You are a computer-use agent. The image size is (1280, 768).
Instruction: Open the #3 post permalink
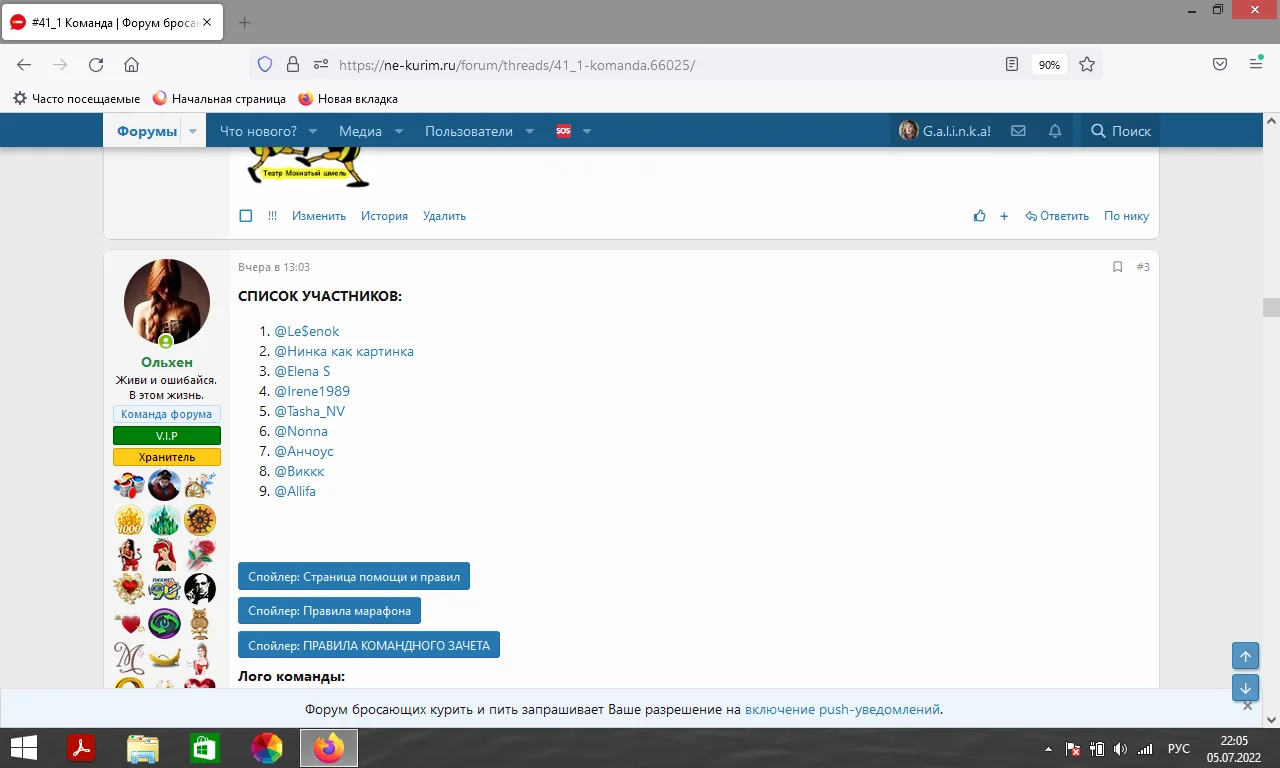coord(1143,267)
